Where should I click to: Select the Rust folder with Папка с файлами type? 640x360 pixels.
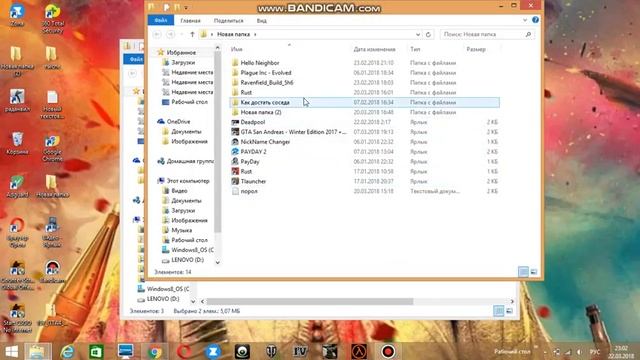pyautogui.click(x=246, y=92)
